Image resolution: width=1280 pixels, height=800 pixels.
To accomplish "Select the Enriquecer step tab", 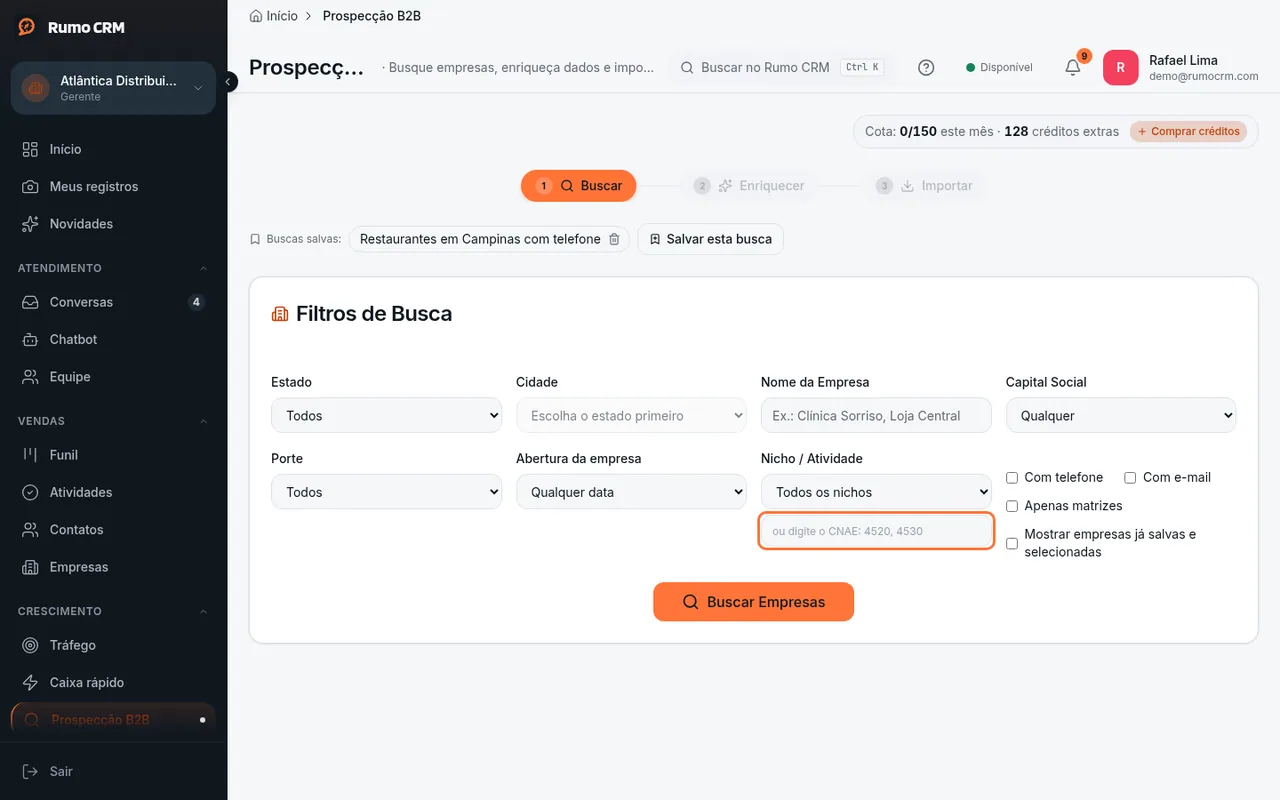I will click(749, 186).
